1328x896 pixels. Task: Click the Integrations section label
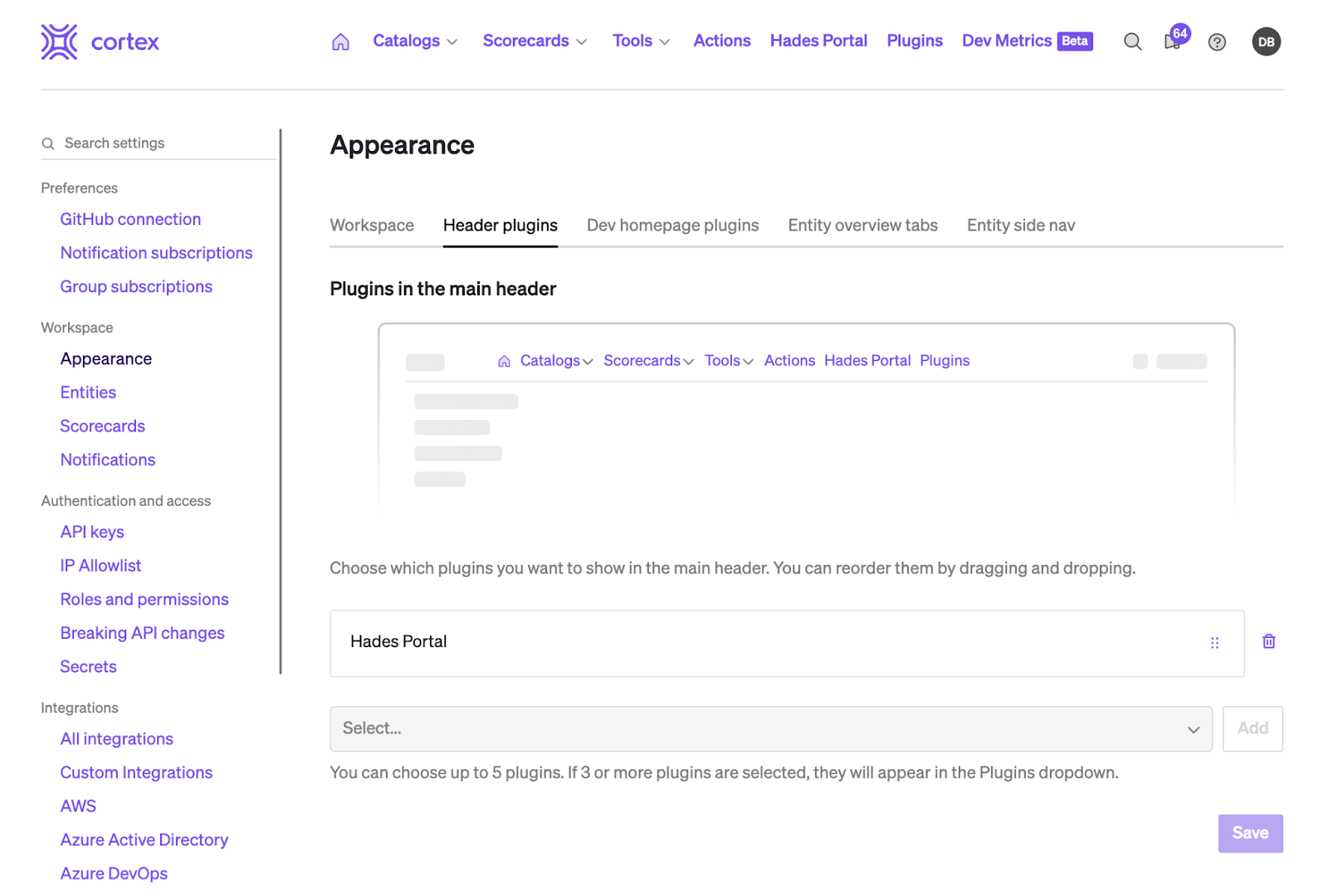coord(80,708)
